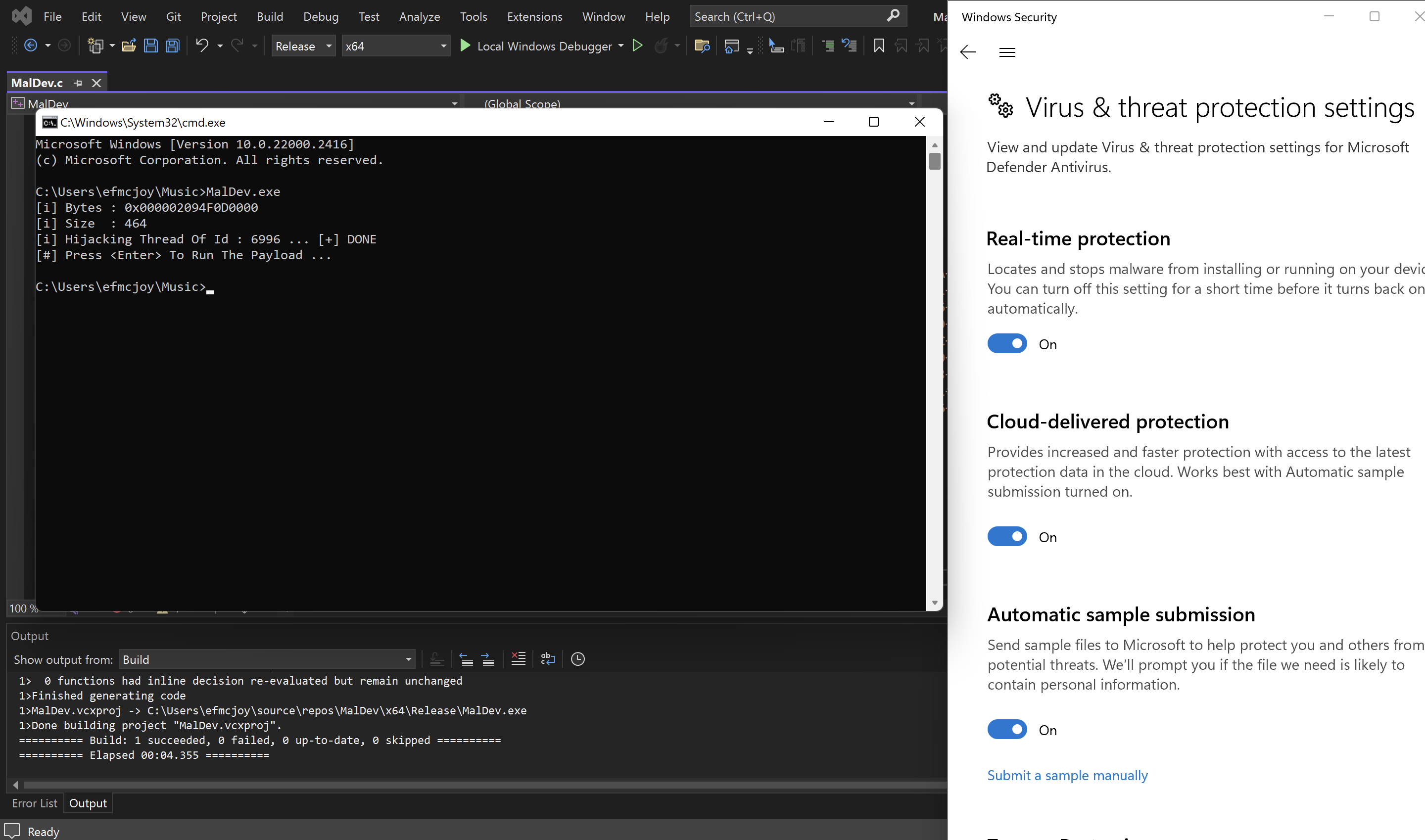Open Show output from Build dropdown
1425x840 pixels.
click(x=267, y=659)
